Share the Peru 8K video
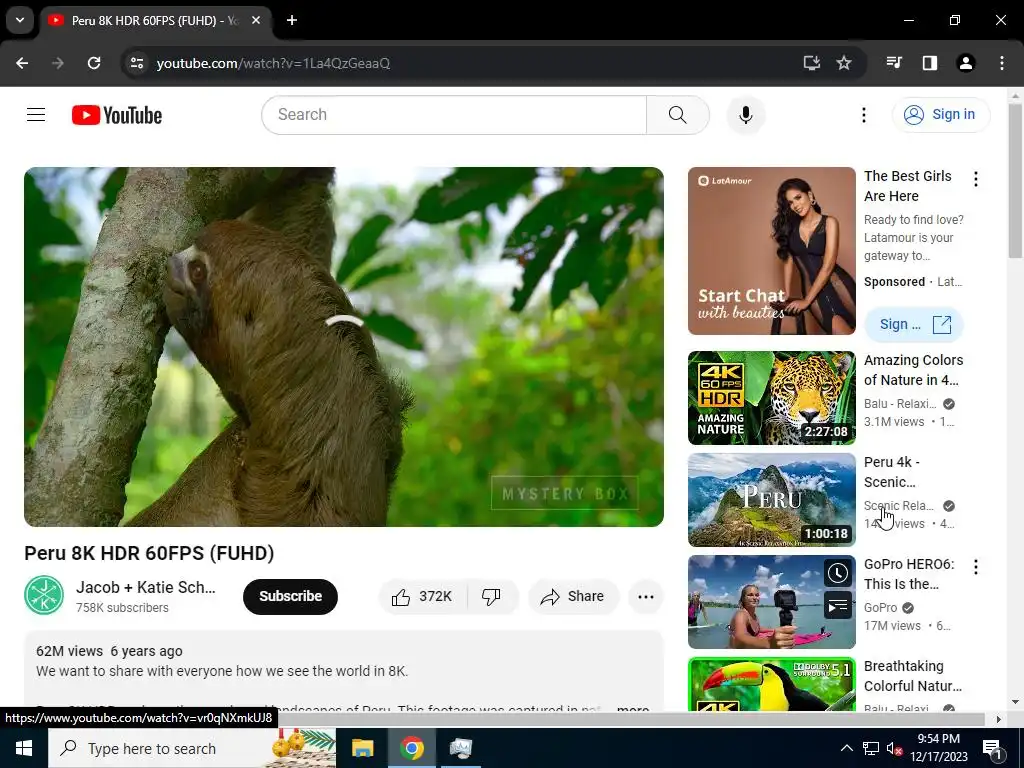Viewport: 1024px width, 768px height. point(573,596)
